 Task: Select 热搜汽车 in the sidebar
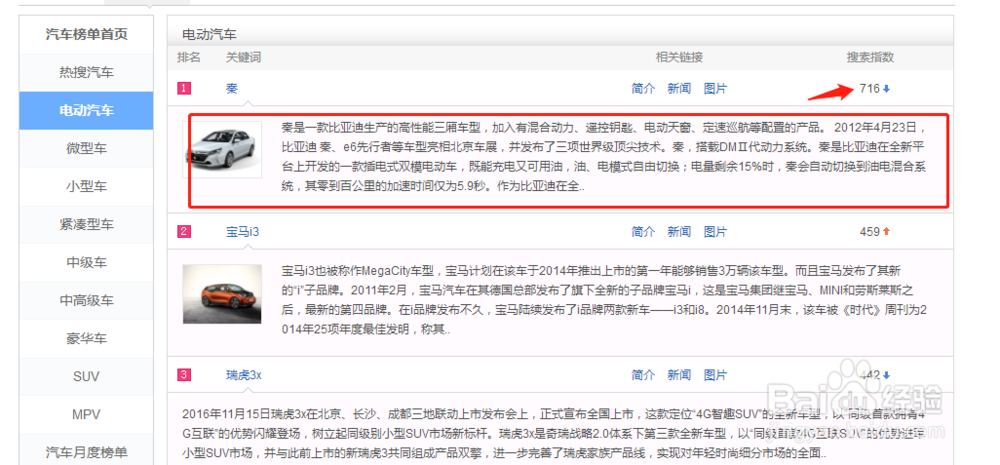[x=86, y=73]
